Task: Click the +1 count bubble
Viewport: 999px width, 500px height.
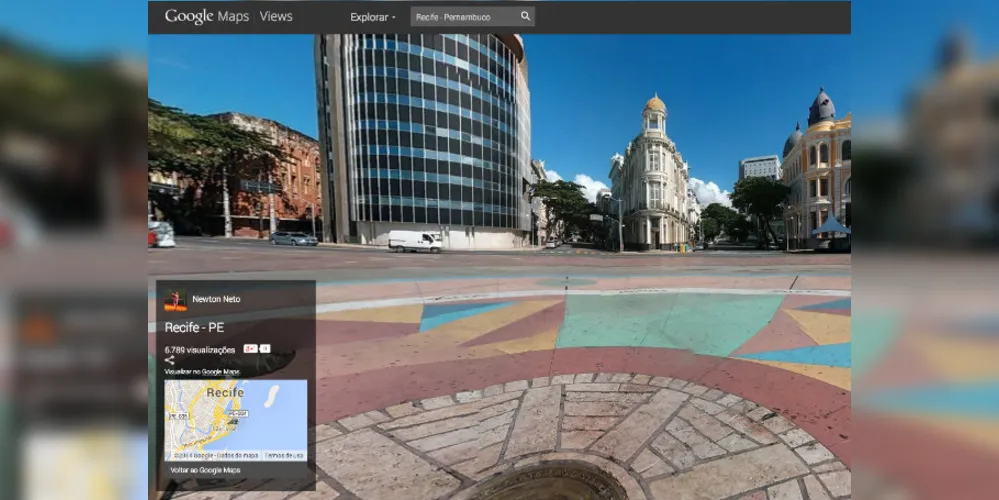Action: point(265,348)
